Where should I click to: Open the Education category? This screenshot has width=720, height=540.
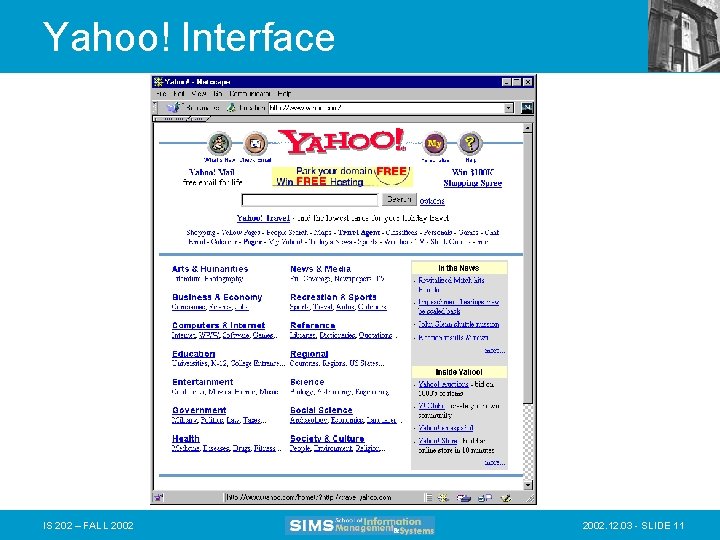click(x=193, y=354)
